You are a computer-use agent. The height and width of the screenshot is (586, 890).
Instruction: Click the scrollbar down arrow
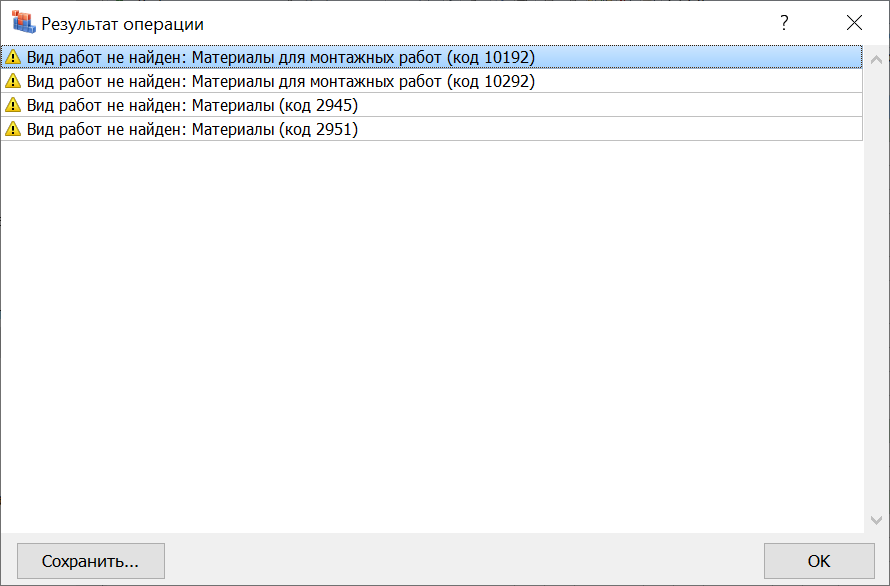(x=876, y=520)
